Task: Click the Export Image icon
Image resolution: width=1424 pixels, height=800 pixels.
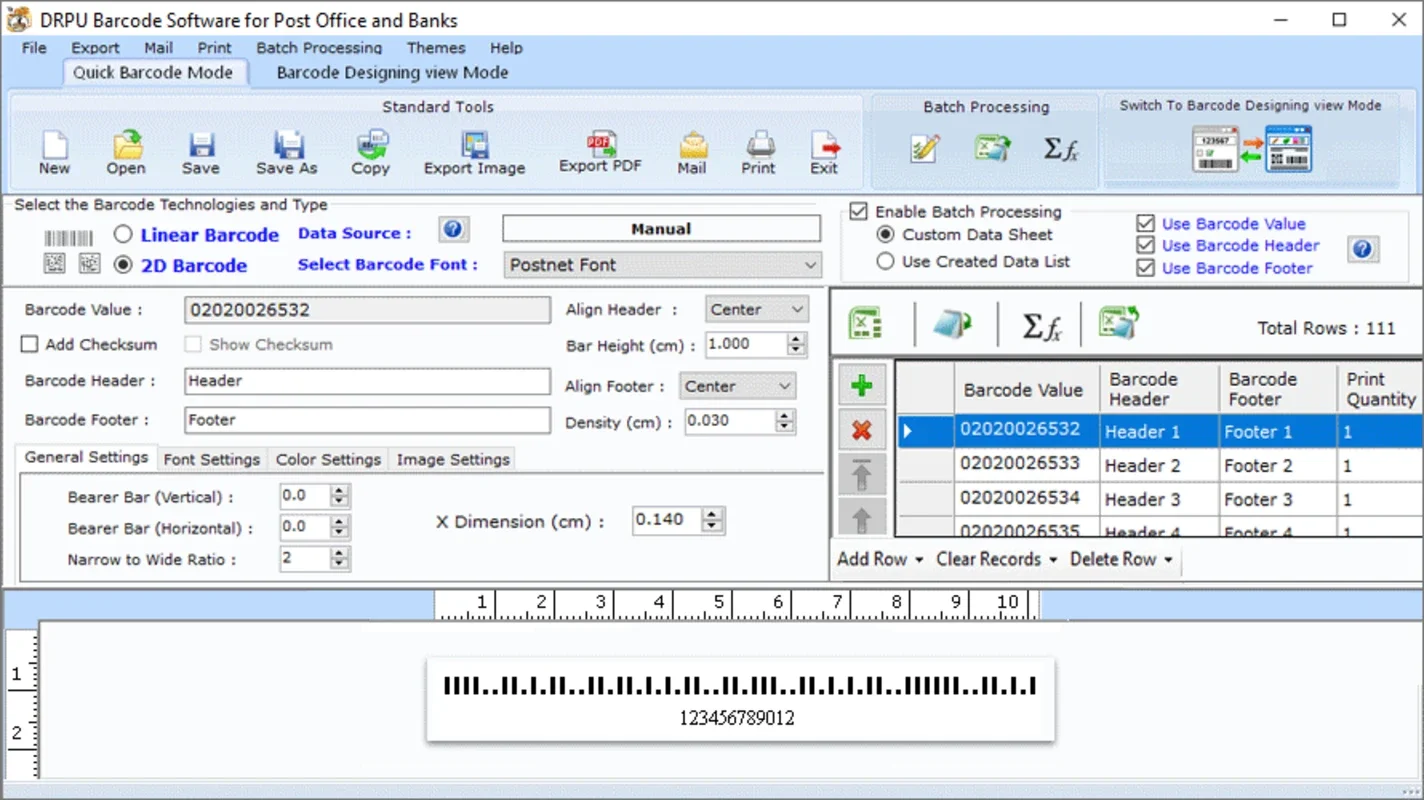Action: (x=474, y=145)
